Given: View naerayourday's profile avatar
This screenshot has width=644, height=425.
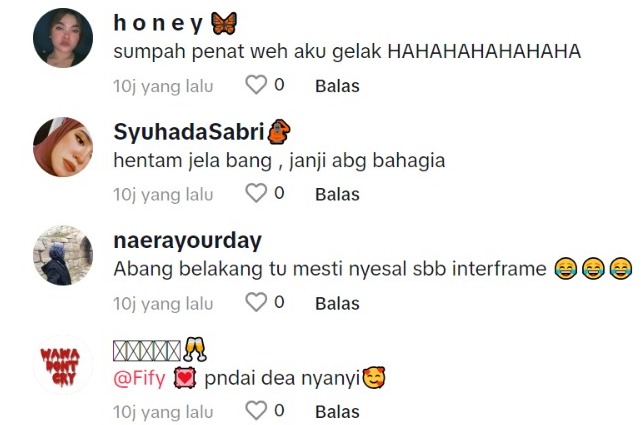Looking at the screenshot, I should (x=63, y=255).
